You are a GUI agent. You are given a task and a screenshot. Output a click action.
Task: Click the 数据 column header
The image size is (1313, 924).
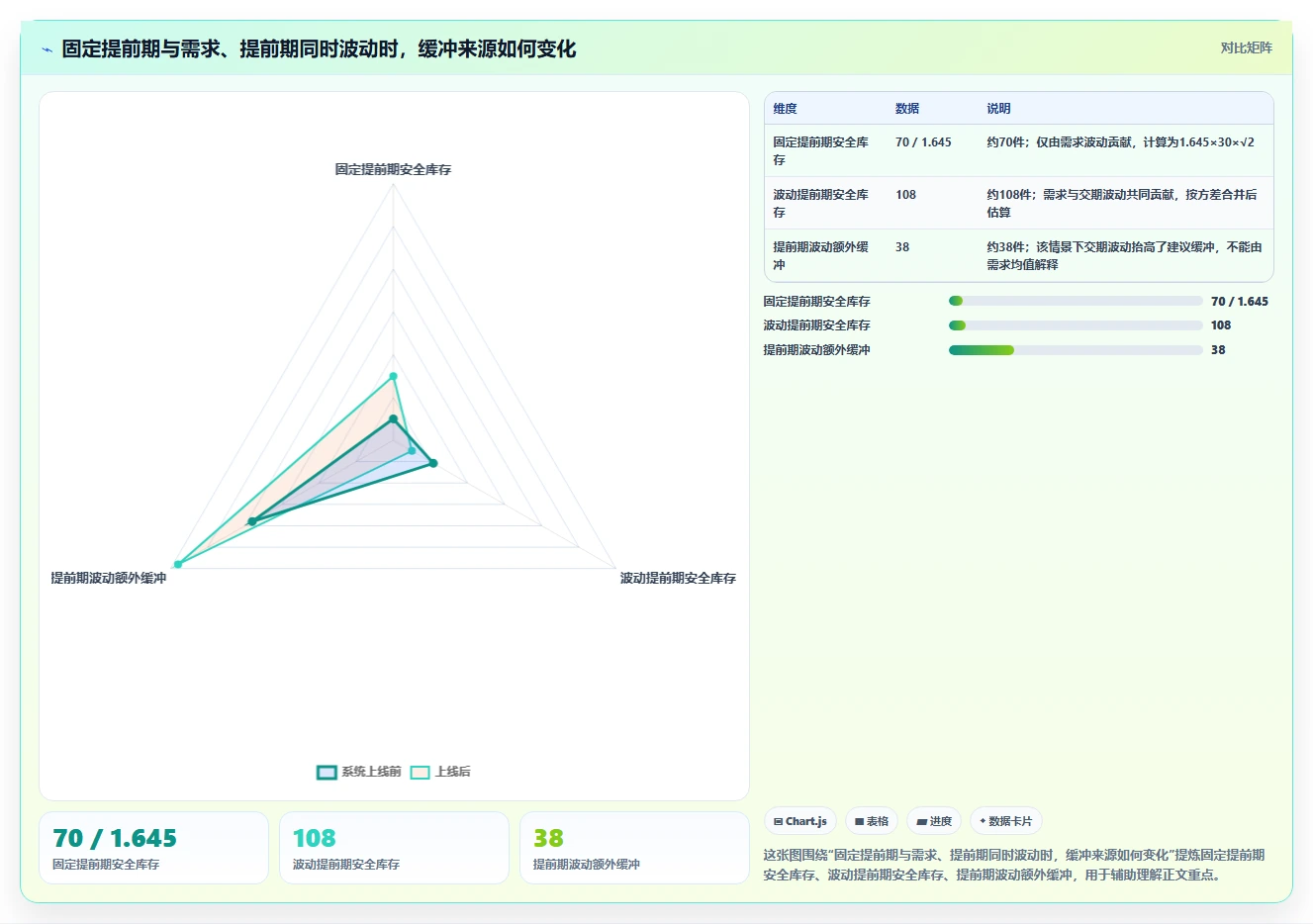point(907,109)
